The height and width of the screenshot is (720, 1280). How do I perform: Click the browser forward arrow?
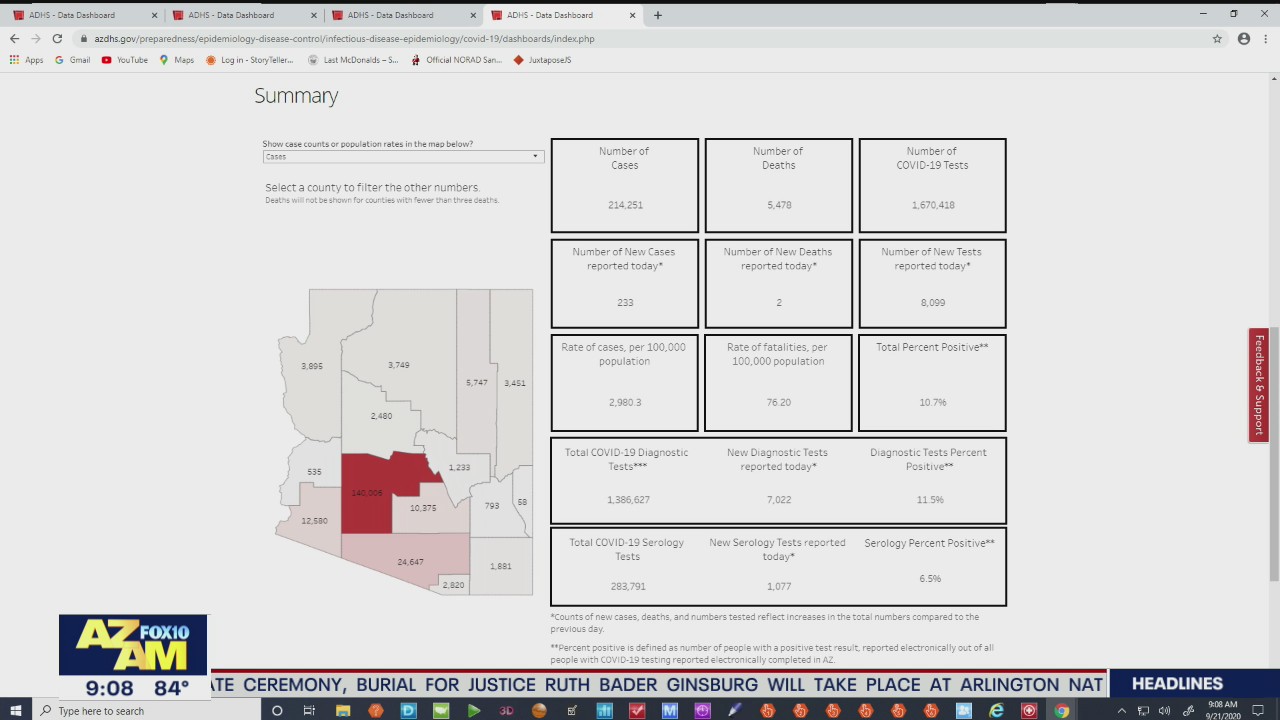pos(36,39)
